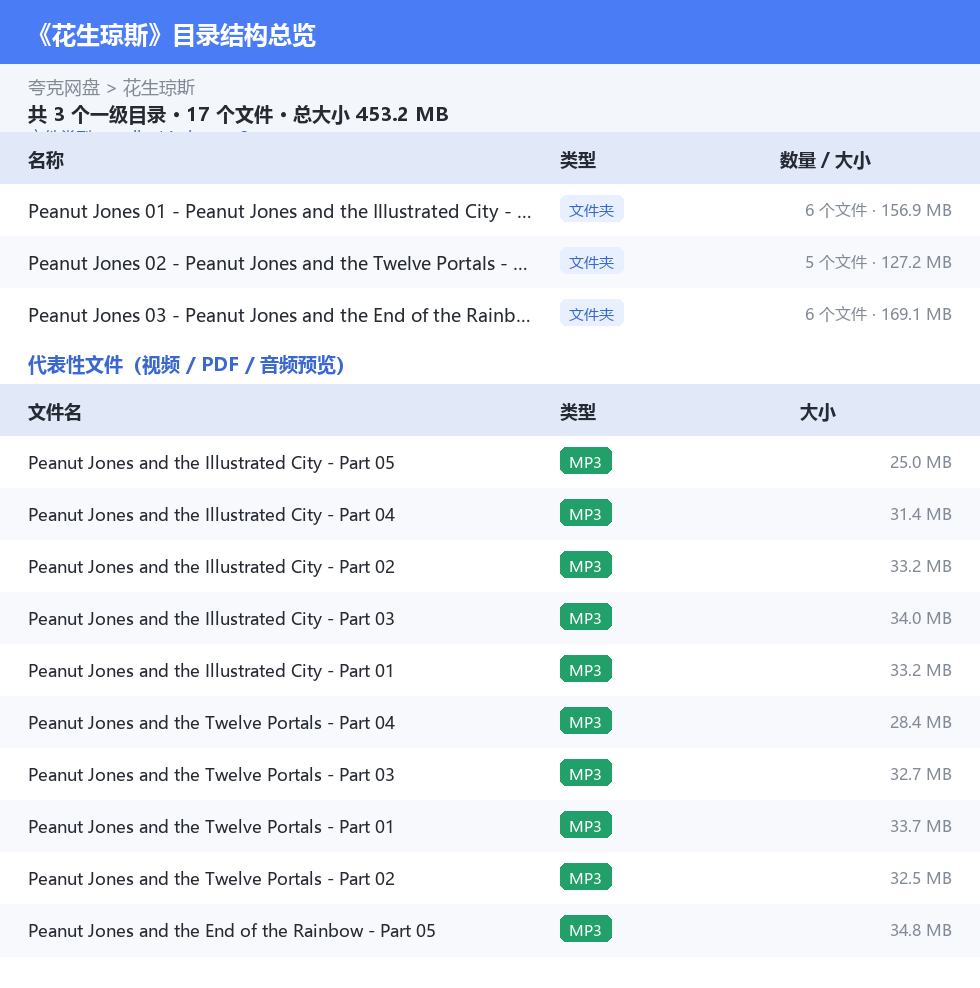Select Illustrated City - Part 05 file
980x988 pixels.
point(490,462)
